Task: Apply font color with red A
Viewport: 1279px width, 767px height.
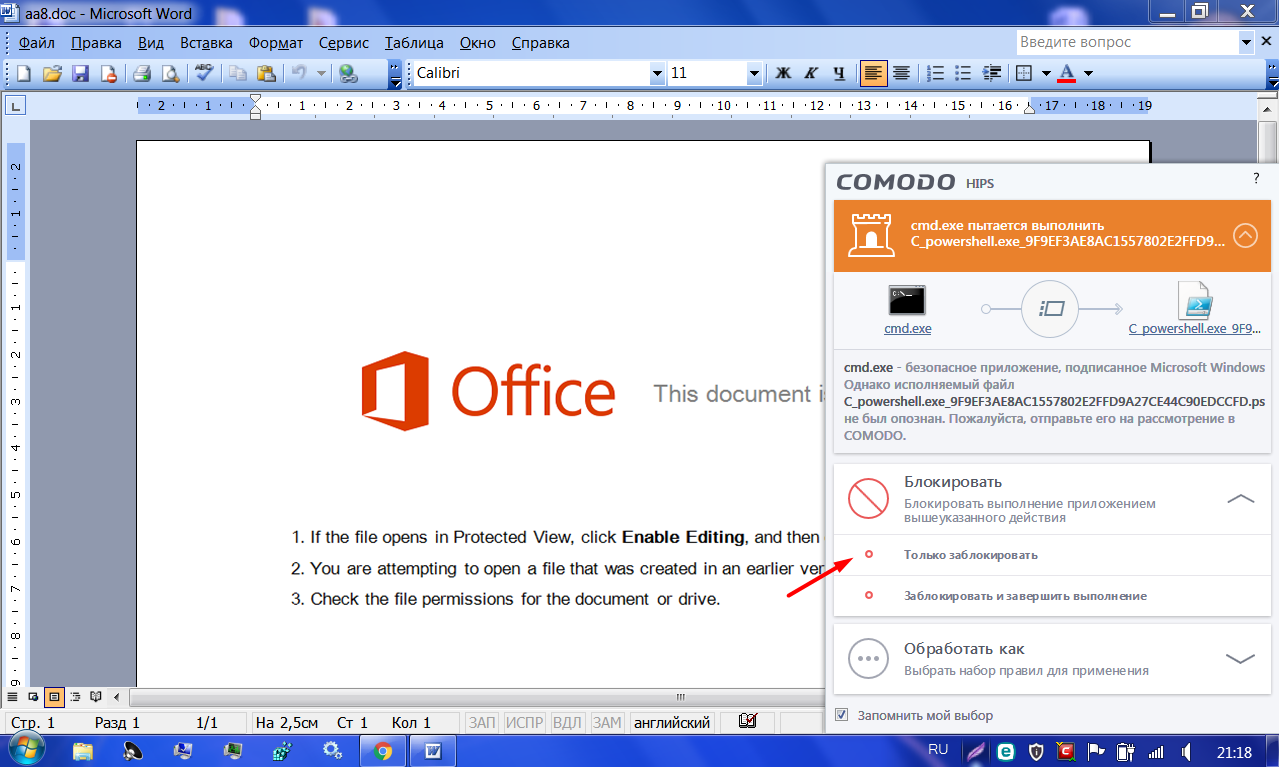Action: coord(1066,73)
